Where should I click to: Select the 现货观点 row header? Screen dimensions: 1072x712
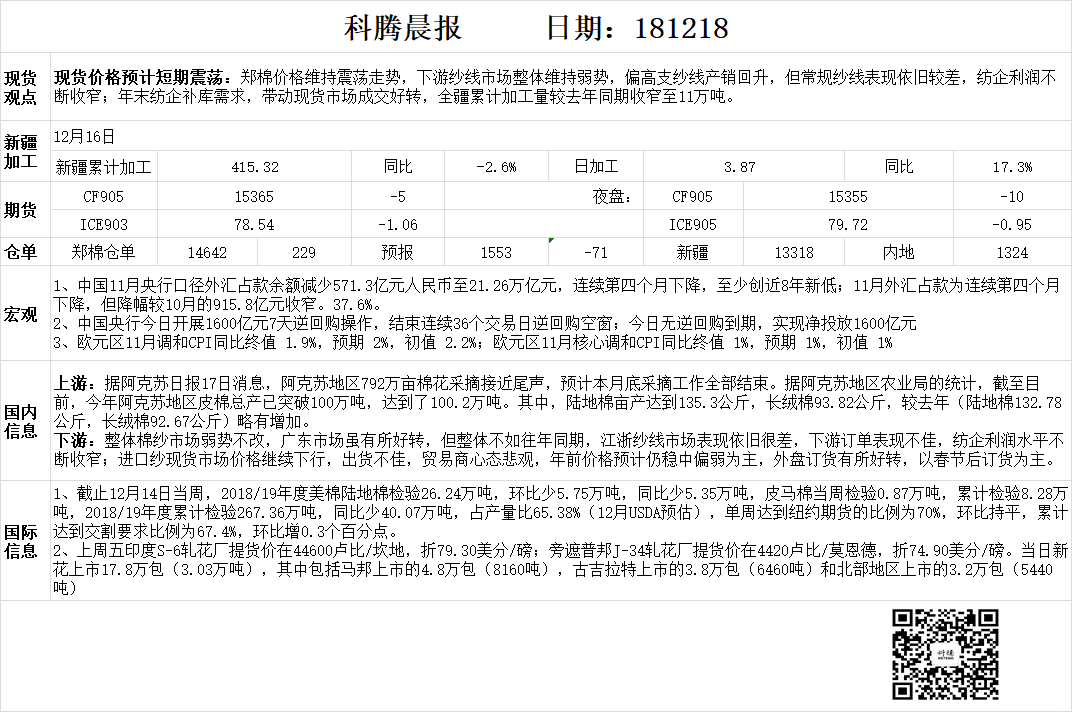22,88
